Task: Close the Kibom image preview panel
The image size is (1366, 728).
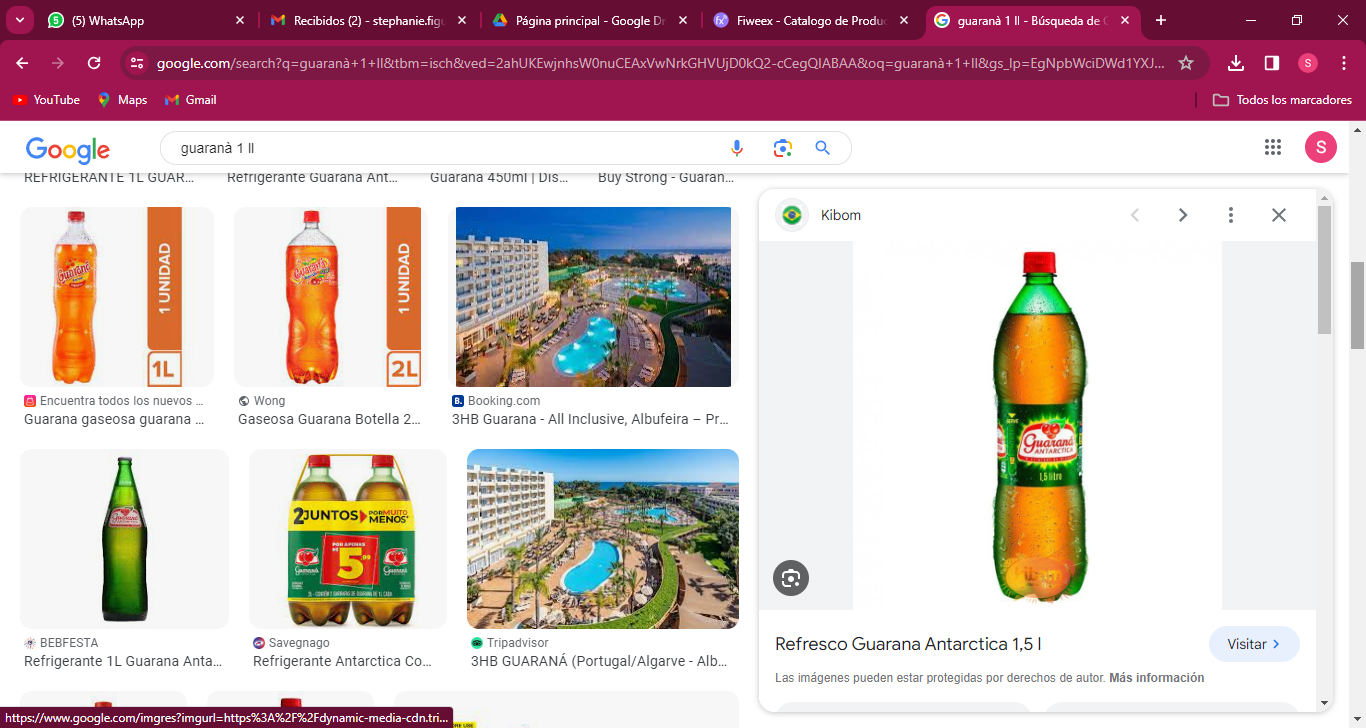Action: coord(1278,215)
